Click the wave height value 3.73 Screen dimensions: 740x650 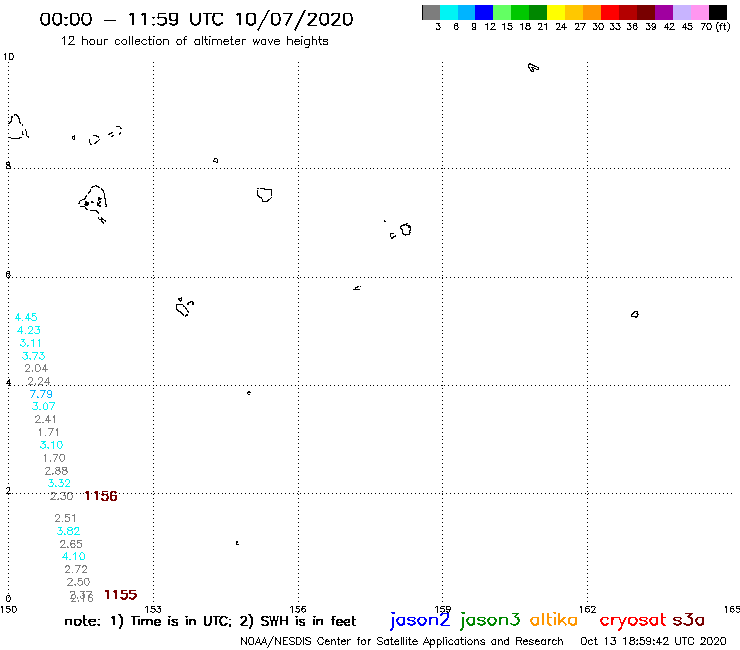[x=34, y=356]
